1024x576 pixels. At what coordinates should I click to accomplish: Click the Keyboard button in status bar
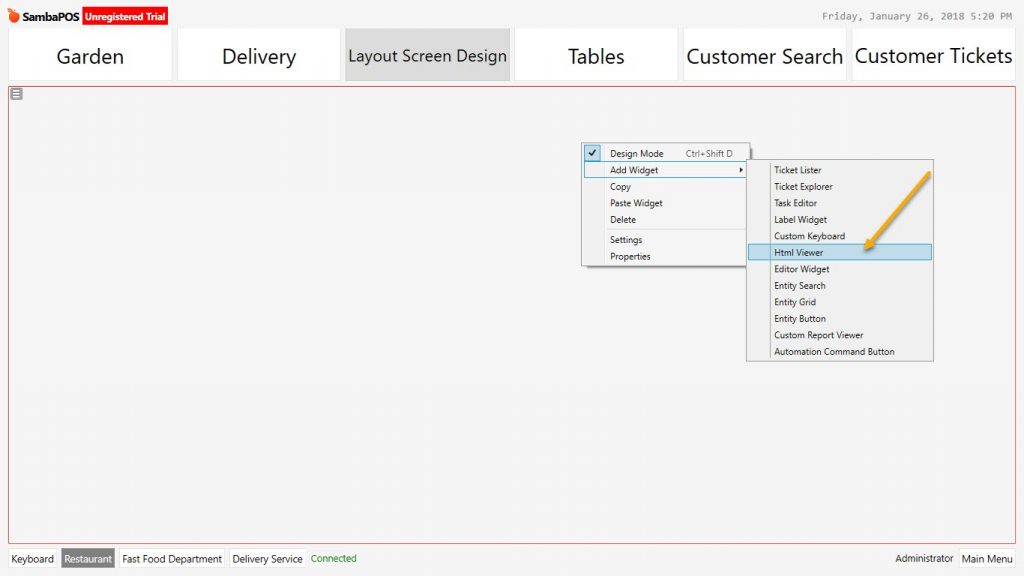pyautogui.click(x=33, y=558)
